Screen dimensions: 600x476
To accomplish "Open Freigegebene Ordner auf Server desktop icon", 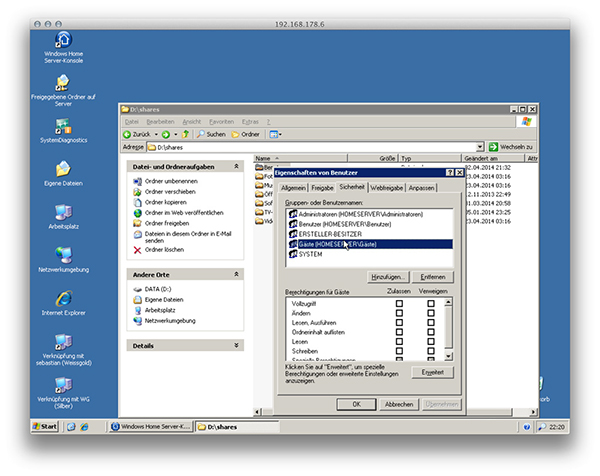I will click(x=63, y=90).
